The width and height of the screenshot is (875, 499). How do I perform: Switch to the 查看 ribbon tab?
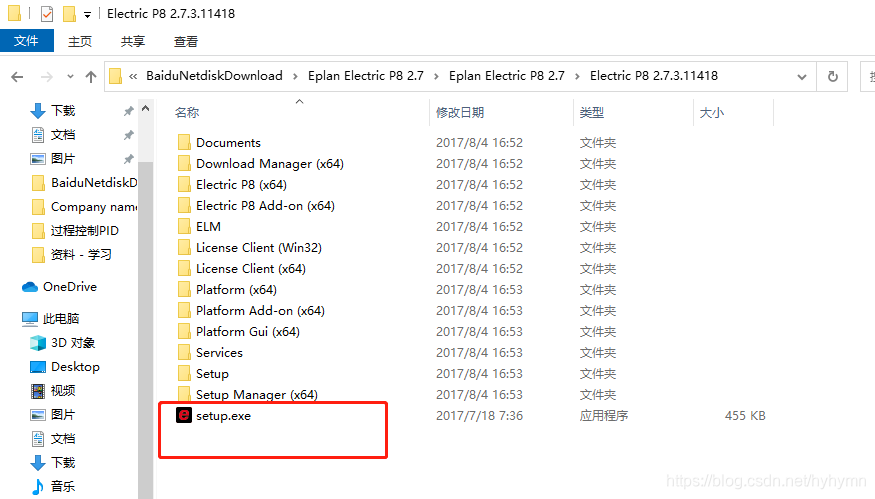[x=186, y=41]
